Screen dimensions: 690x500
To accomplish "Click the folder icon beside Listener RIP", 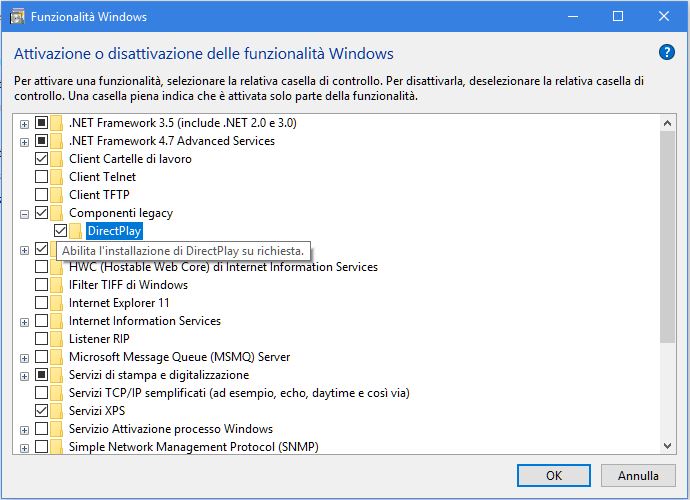I will click(x=58, y=339).
